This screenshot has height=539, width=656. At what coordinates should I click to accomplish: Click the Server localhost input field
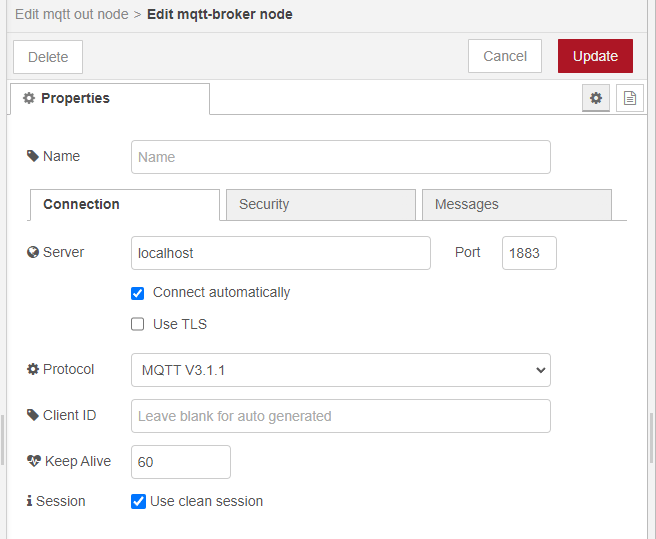click(x=280, y=253)
